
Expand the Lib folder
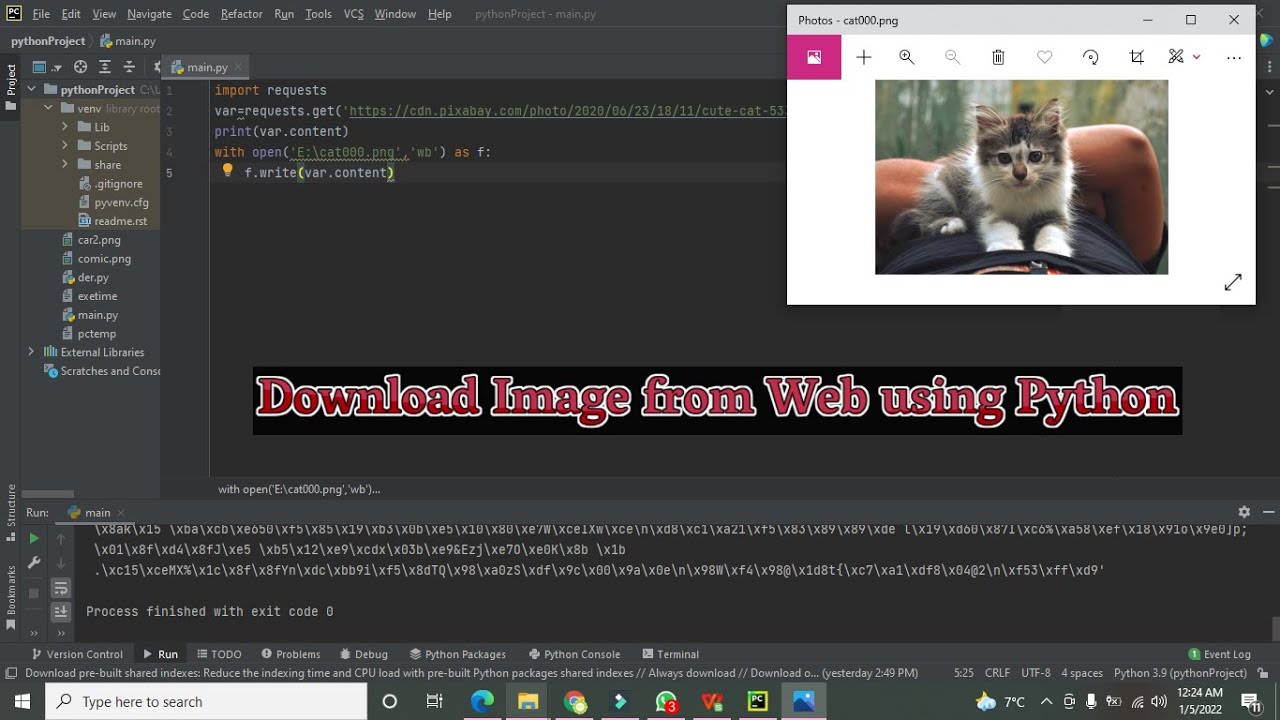point(65,127)
